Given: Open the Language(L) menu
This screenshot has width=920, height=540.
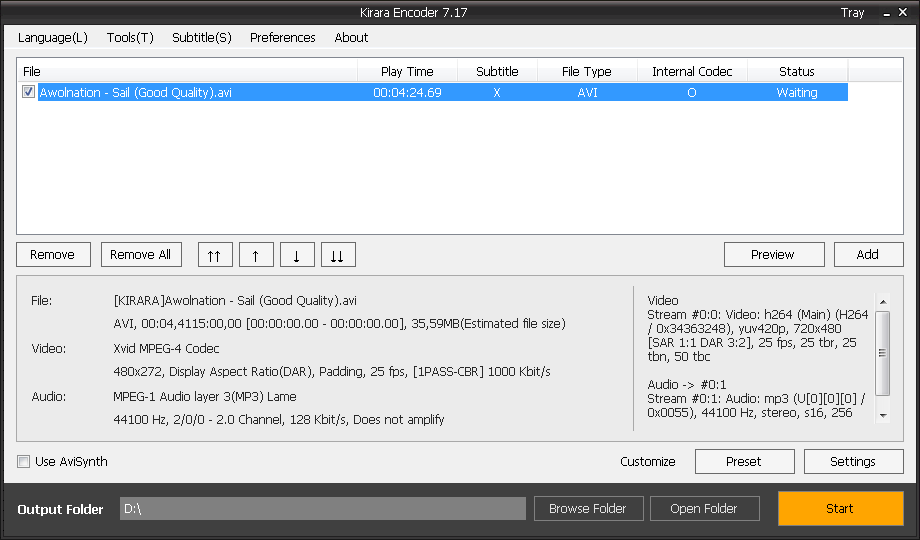Looking at the screenshot, I should tap(53, 38).
